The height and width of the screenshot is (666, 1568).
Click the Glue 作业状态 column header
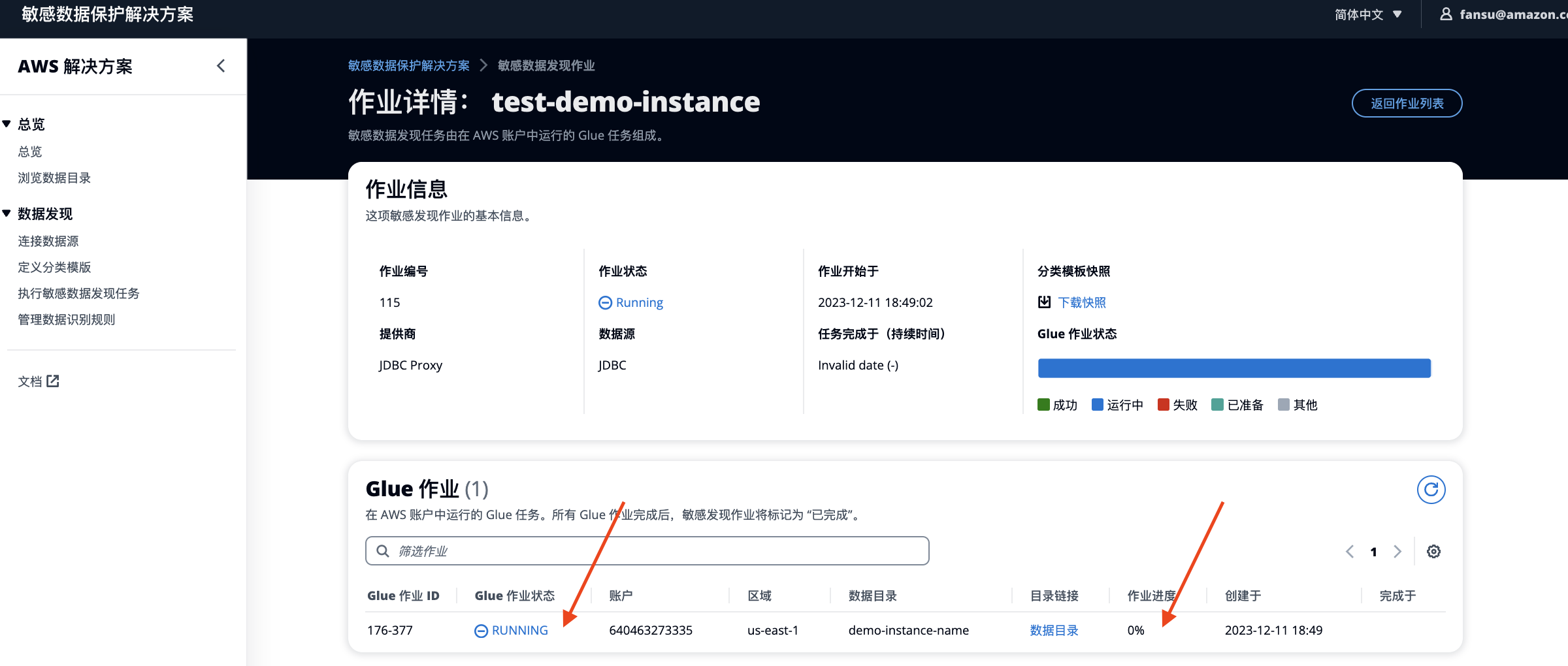(x=514, y=595)
